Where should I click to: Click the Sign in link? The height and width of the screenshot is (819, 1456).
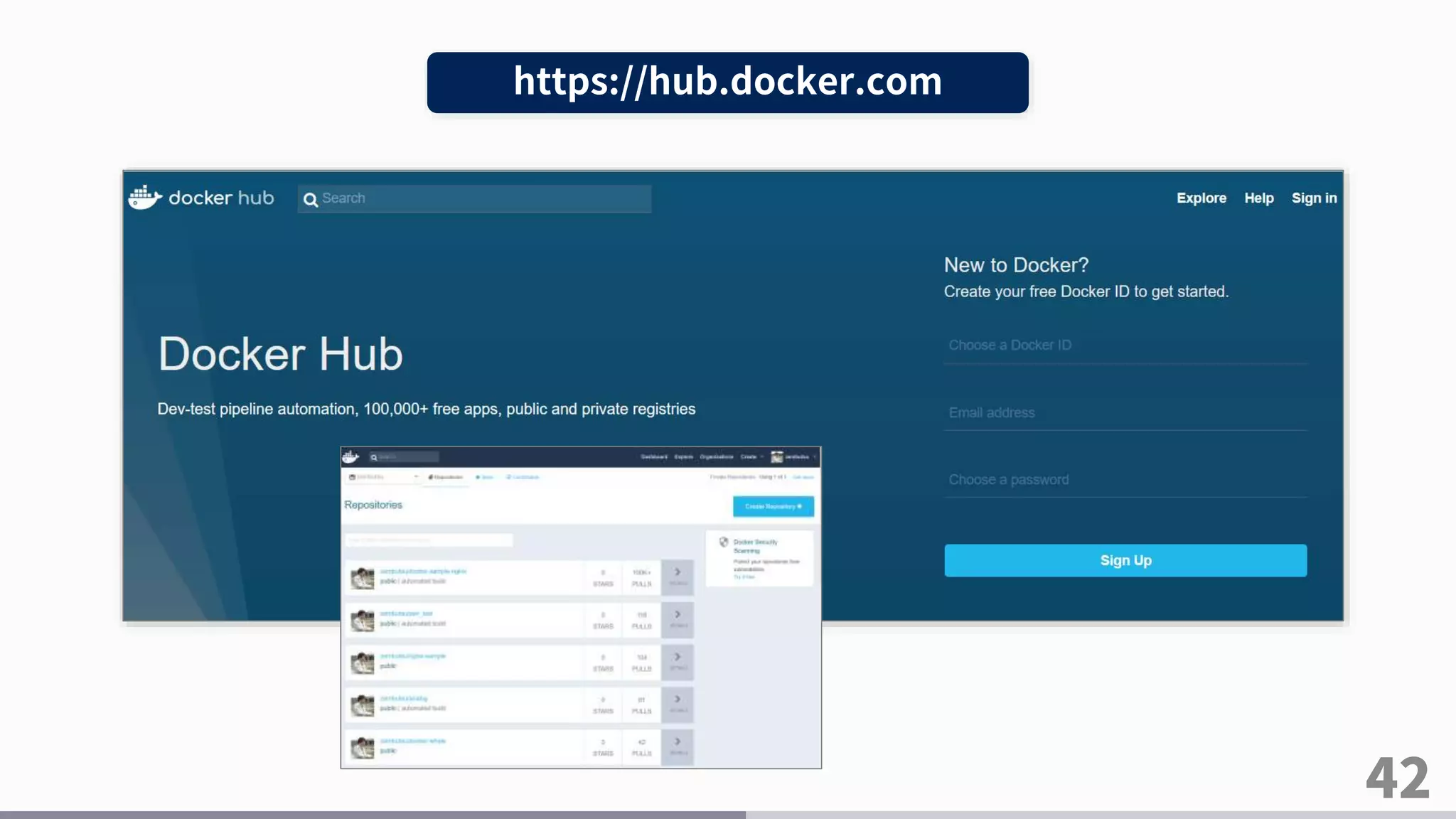[1314, 198]
